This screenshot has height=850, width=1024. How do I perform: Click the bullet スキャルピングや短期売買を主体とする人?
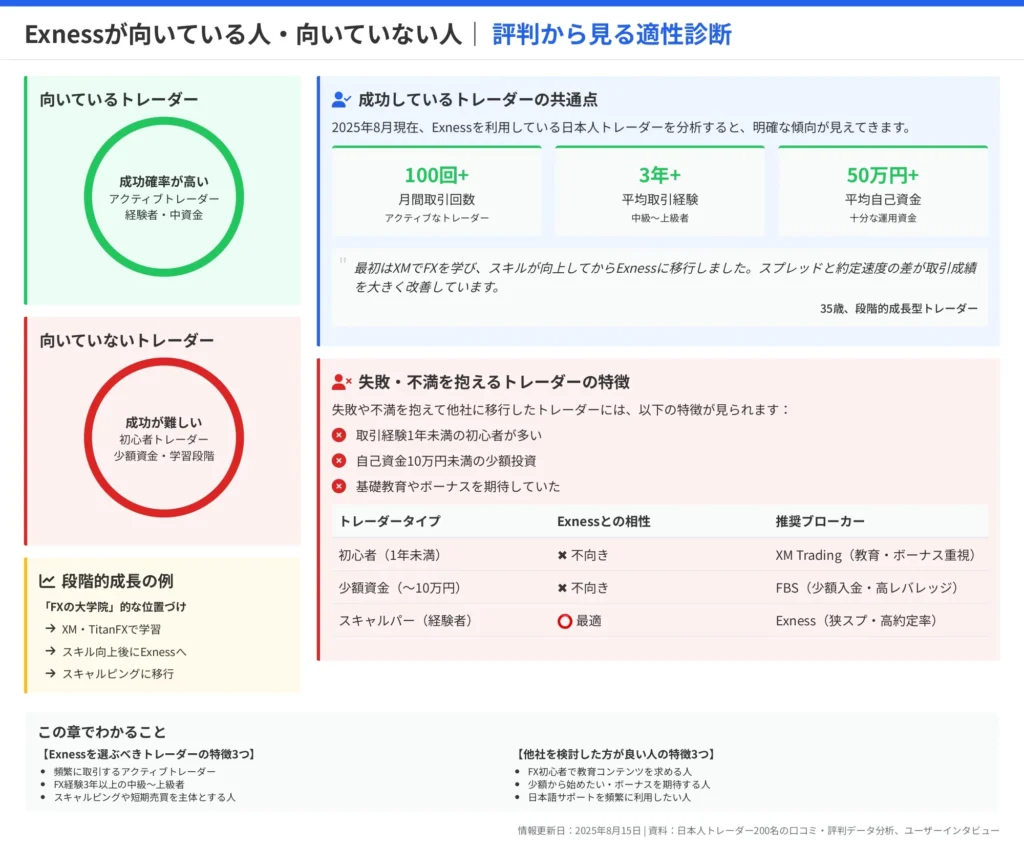pyautogui.click(x=144, y=797)
